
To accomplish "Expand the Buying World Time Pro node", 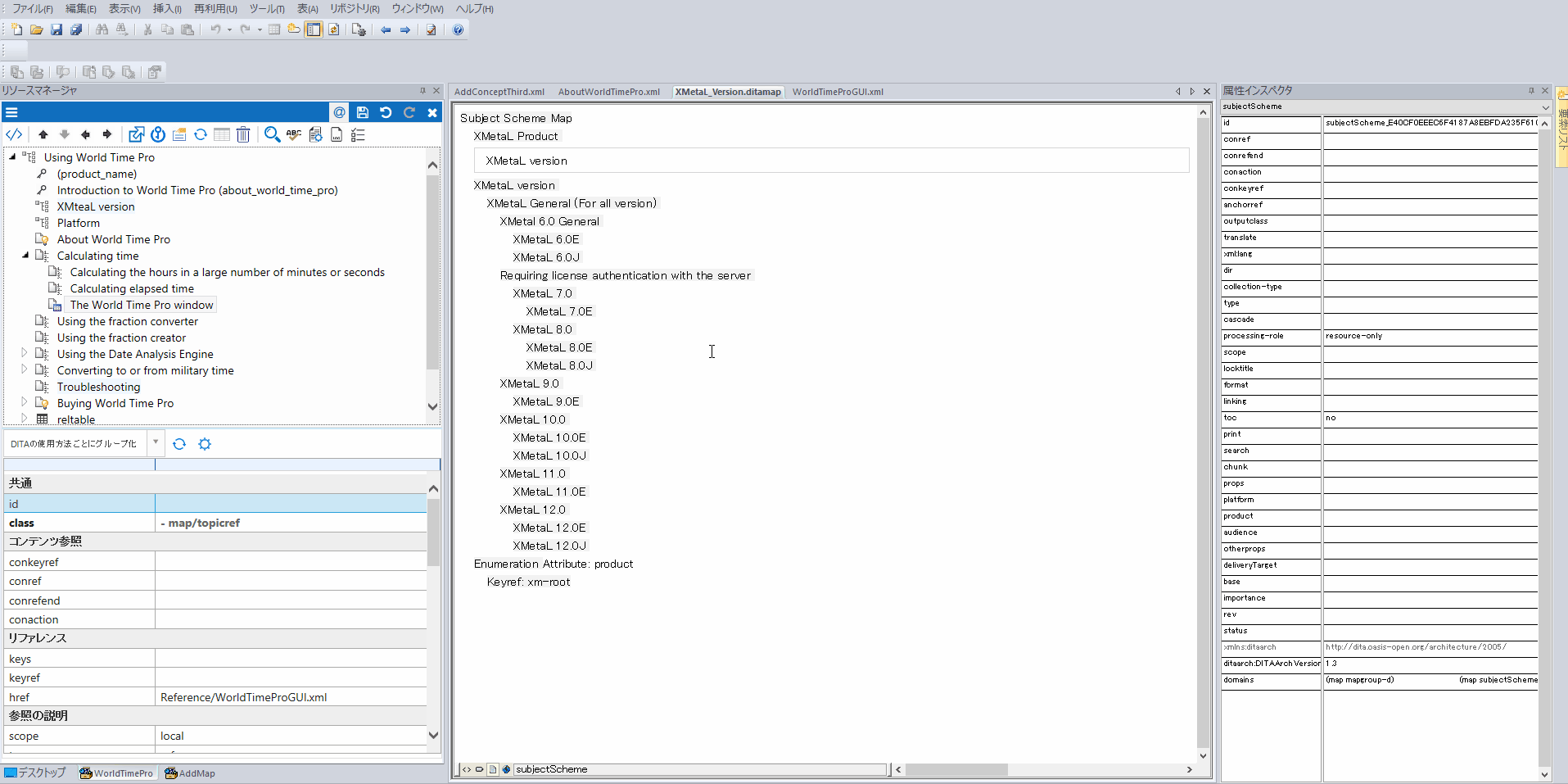I will (25, 402).
